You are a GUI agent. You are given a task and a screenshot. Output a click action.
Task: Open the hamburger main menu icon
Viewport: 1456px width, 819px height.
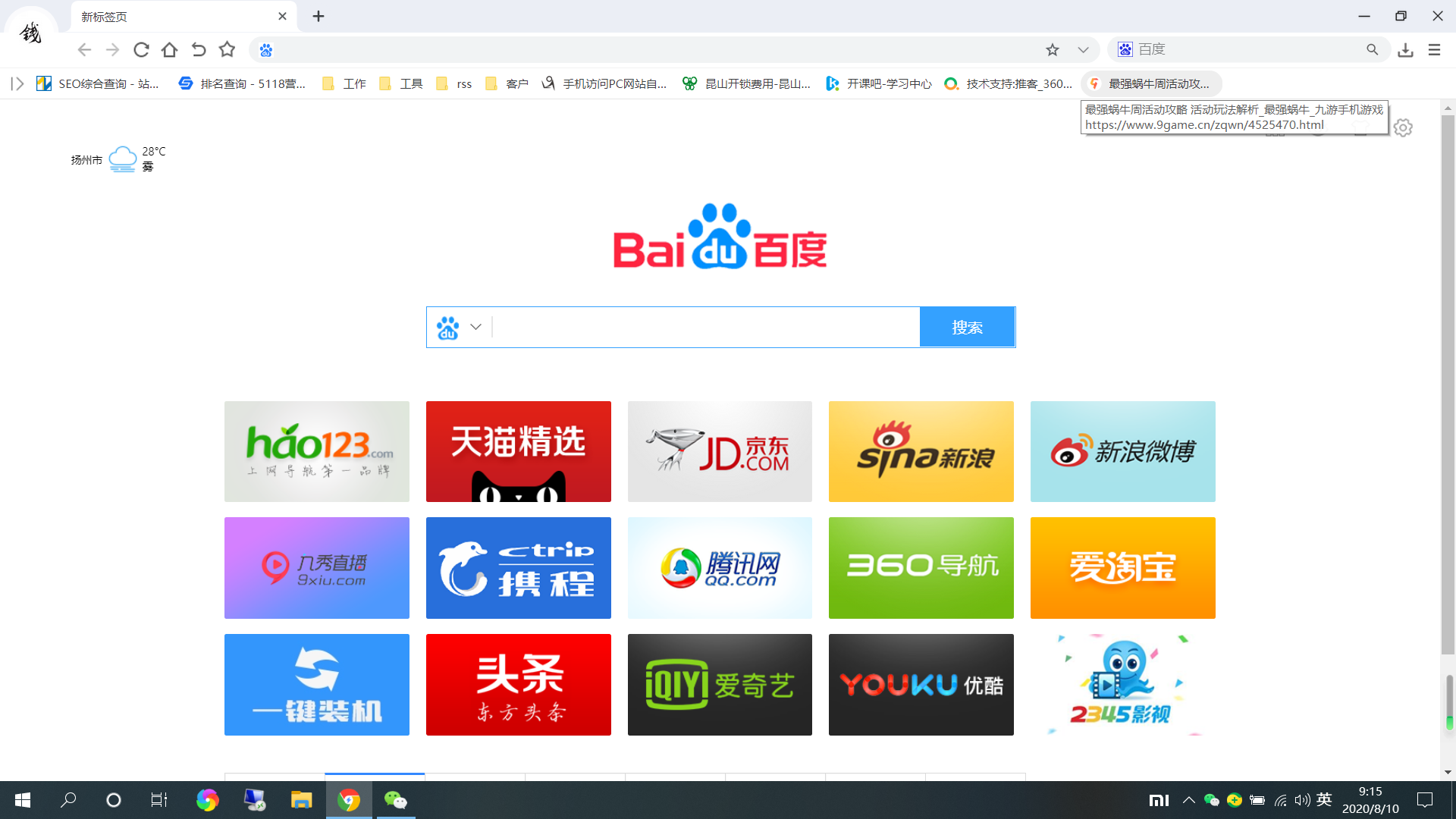point(1434,50)
